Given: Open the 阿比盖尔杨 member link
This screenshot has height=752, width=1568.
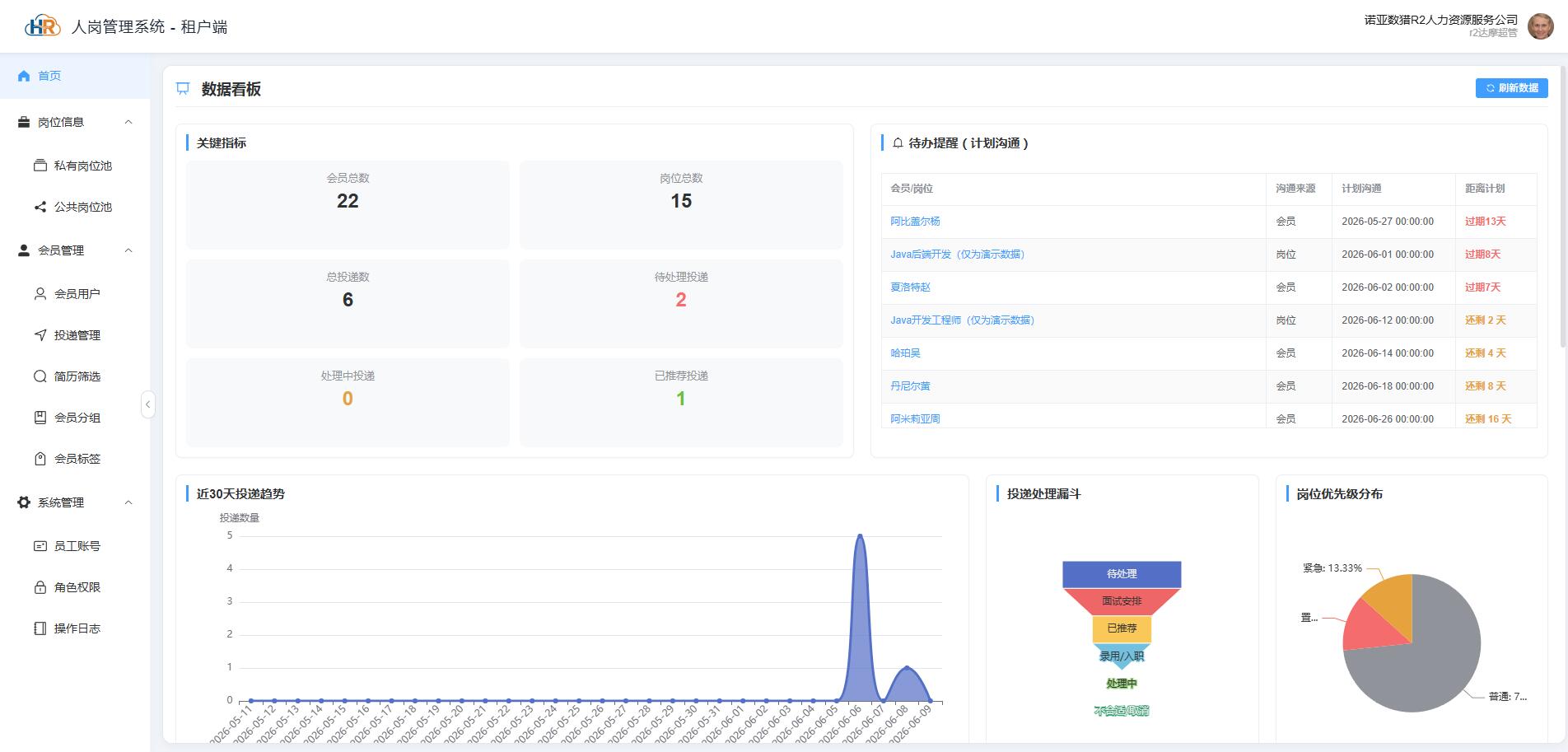Looking at the screenshot, I should click(x=915, y=222).
